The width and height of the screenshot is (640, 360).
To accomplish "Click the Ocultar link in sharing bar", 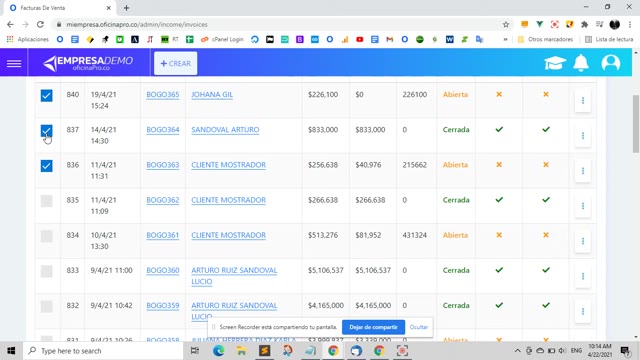I will point(419,327).
